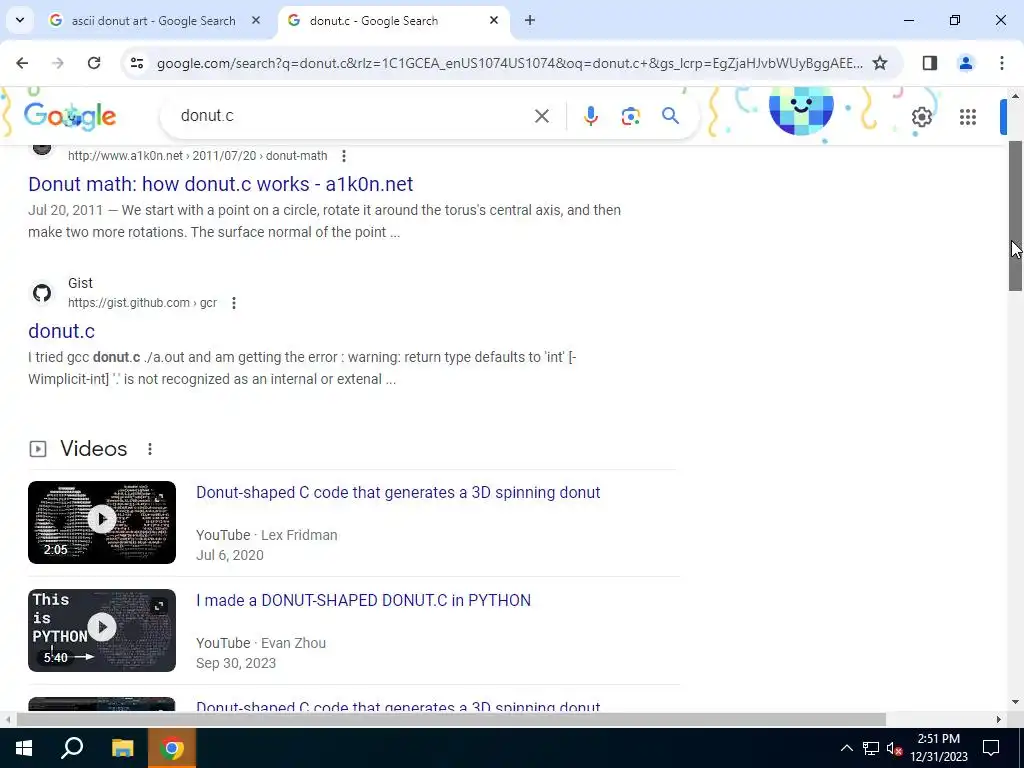Toggle the Chrome side panel
The image size is (1024, 768).
click(x=929, y=63)
